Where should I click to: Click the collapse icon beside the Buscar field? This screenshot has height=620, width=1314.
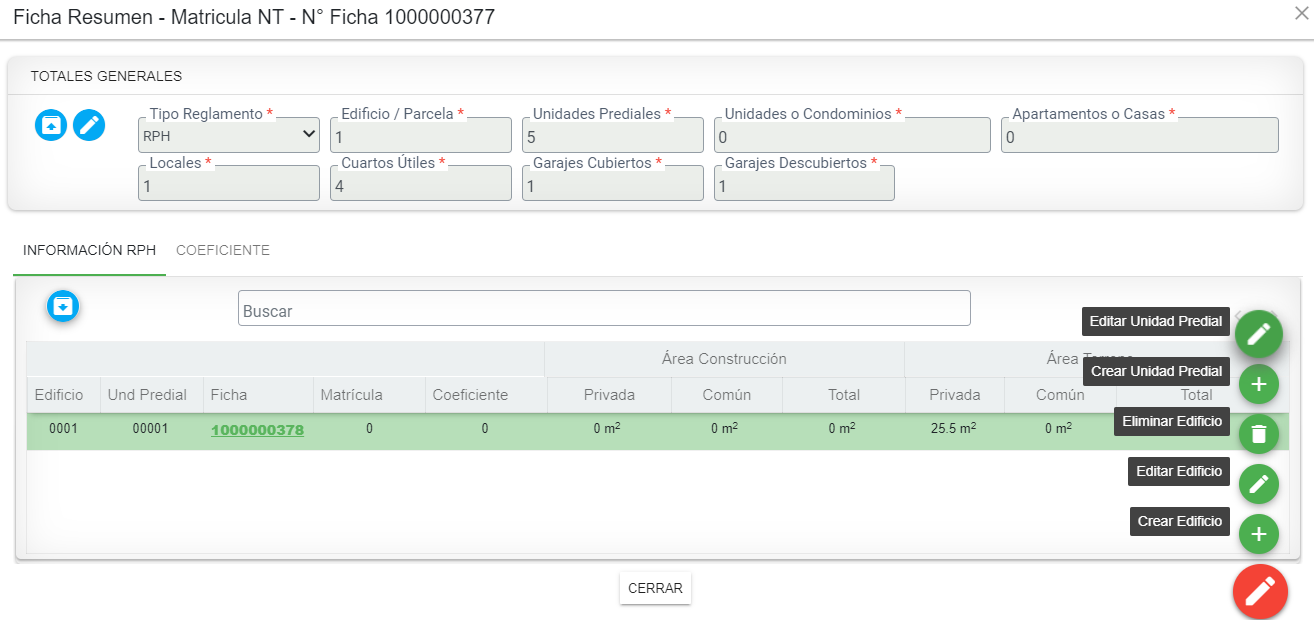(x=63, y=305)
